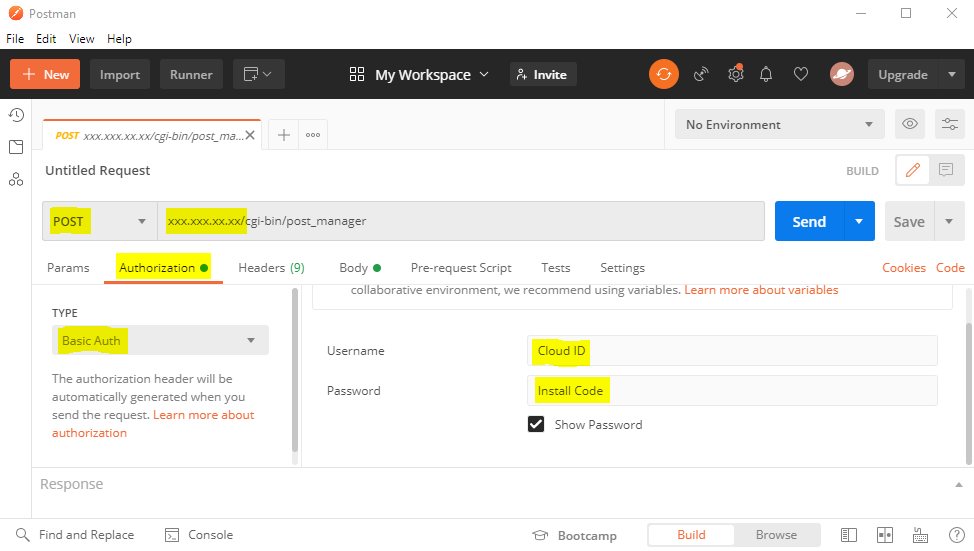Open the comments icon next to BUILD
Screen dimensions: 974x551
click(945, 170)
